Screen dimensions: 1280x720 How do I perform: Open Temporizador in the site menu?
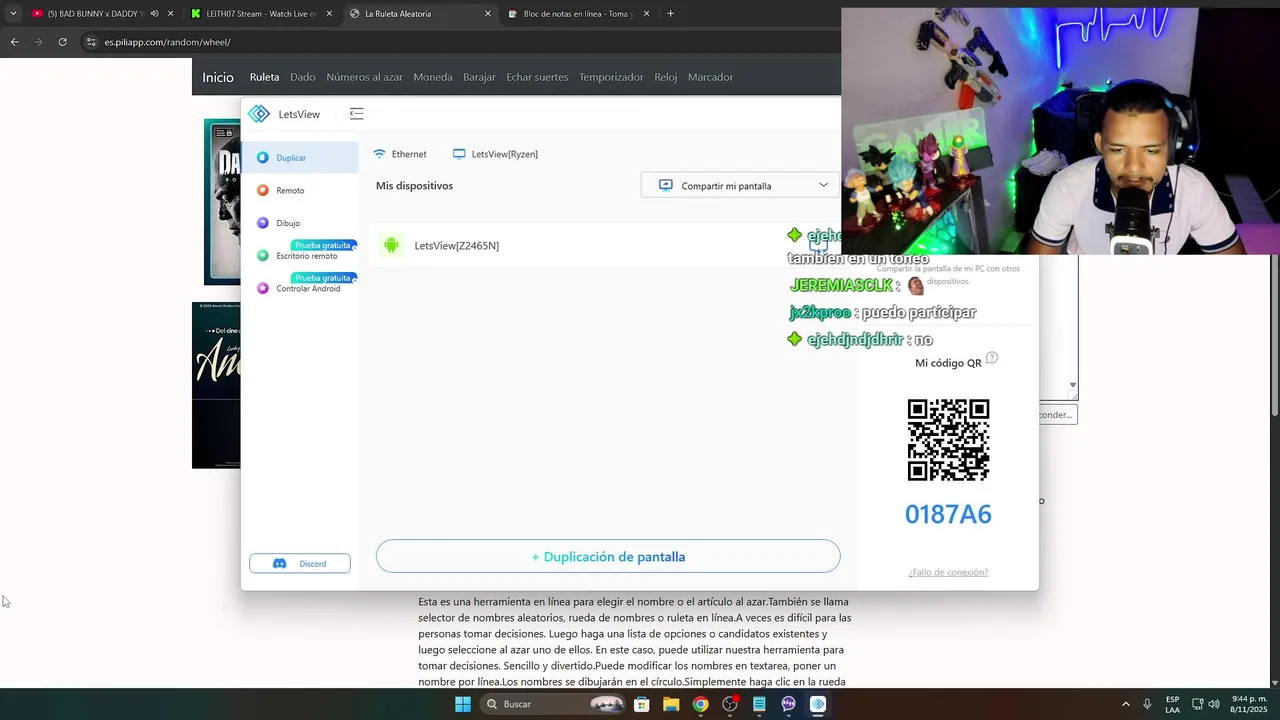click(611, 77)
